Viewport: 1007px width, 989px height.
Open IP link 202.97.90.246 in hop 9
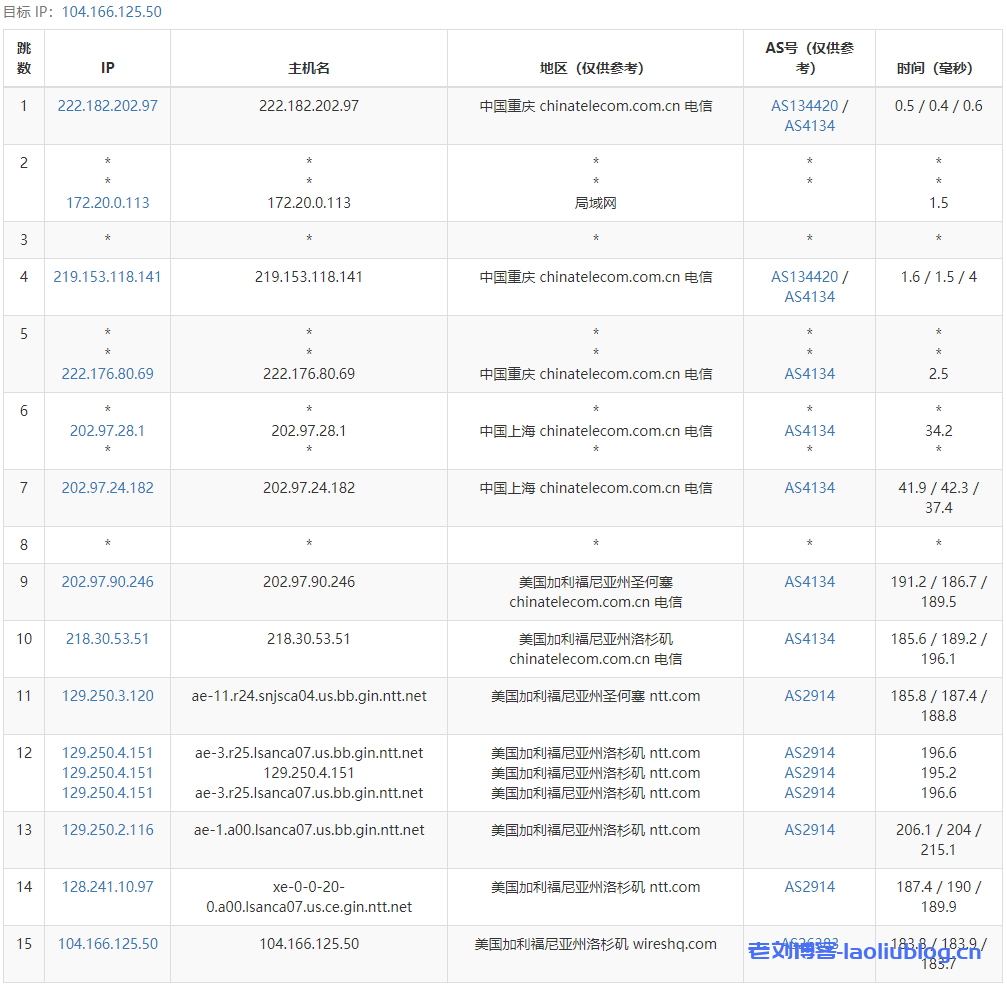[x=107, y=581]
